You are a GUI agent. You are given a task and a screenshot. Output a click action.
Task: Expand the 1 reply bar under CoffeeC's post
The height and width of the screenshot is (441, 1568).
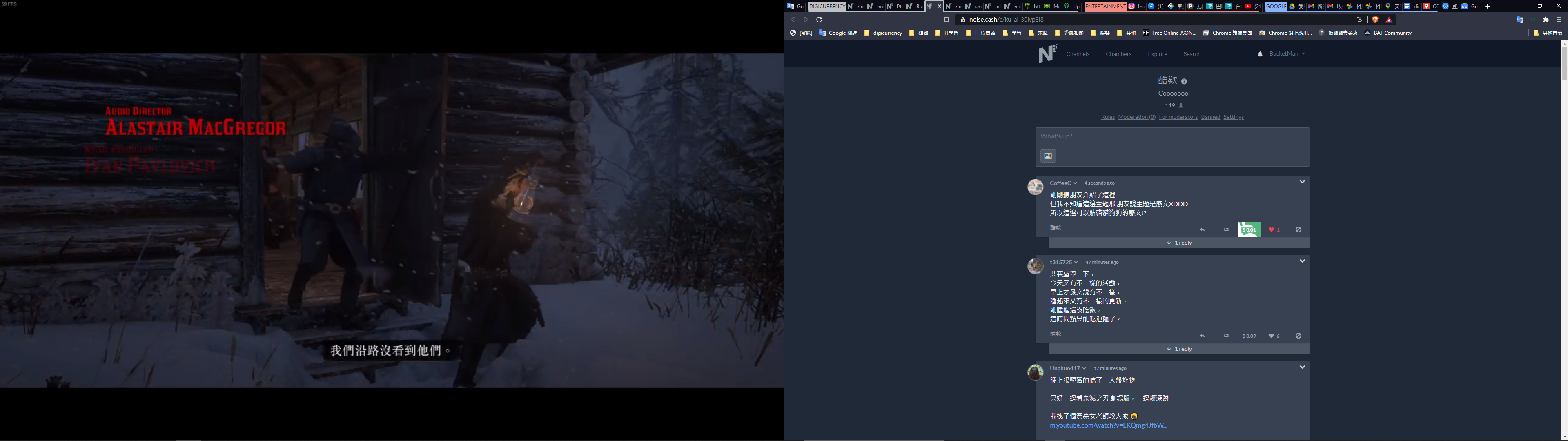1179,243
